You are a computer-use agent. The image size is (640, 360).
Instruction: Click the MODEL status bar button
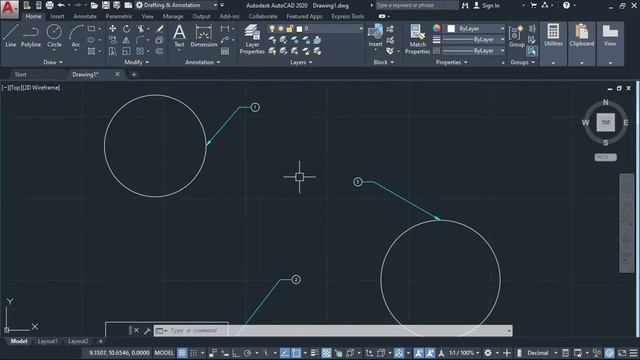tap(164, 353)
